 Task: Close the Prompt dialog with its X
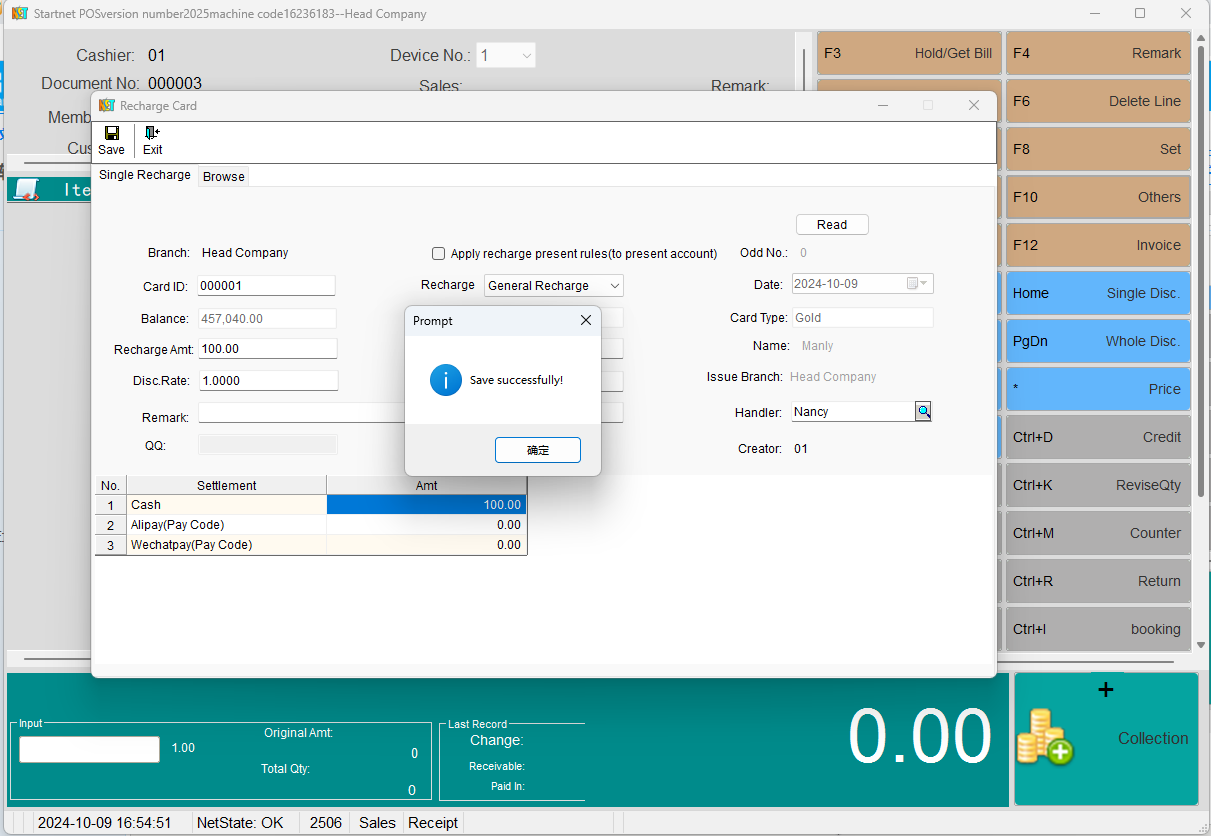(x=586, y=321)
